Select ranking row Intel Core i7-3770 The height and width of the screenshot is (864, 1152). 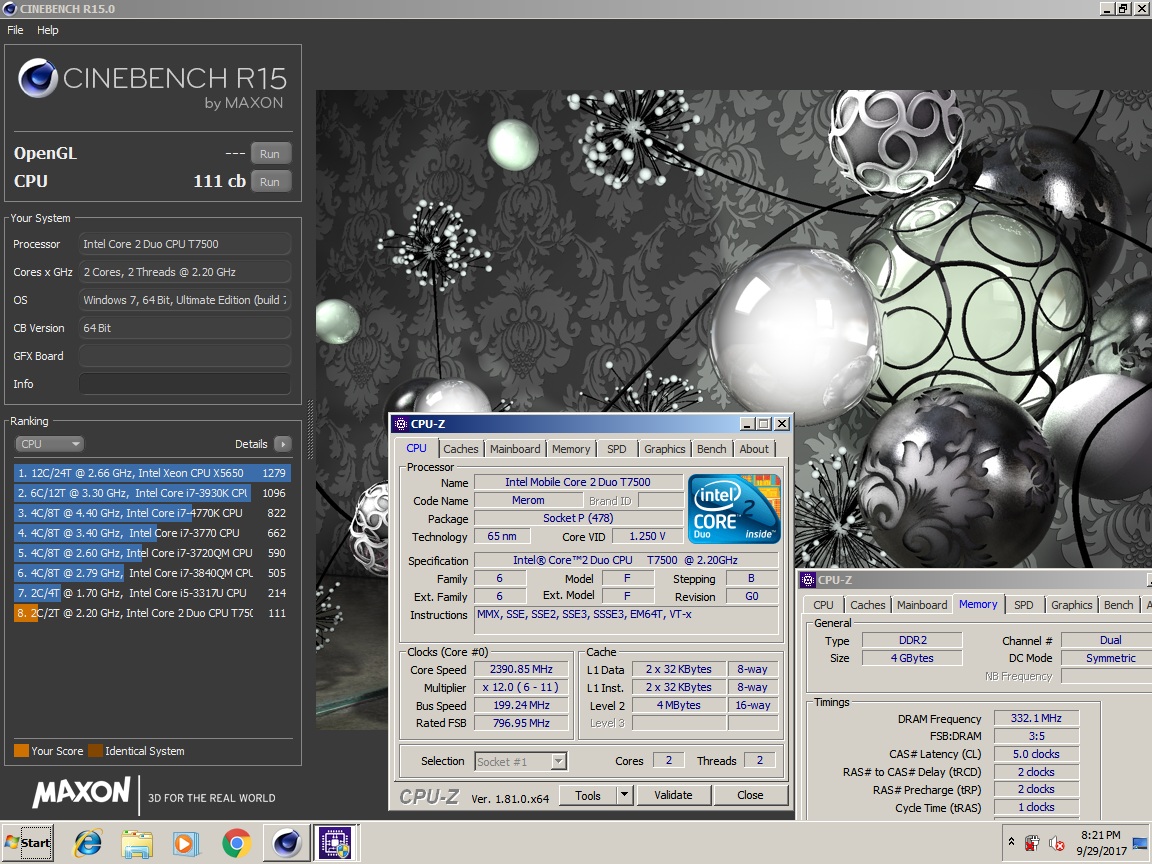[152, 533]
